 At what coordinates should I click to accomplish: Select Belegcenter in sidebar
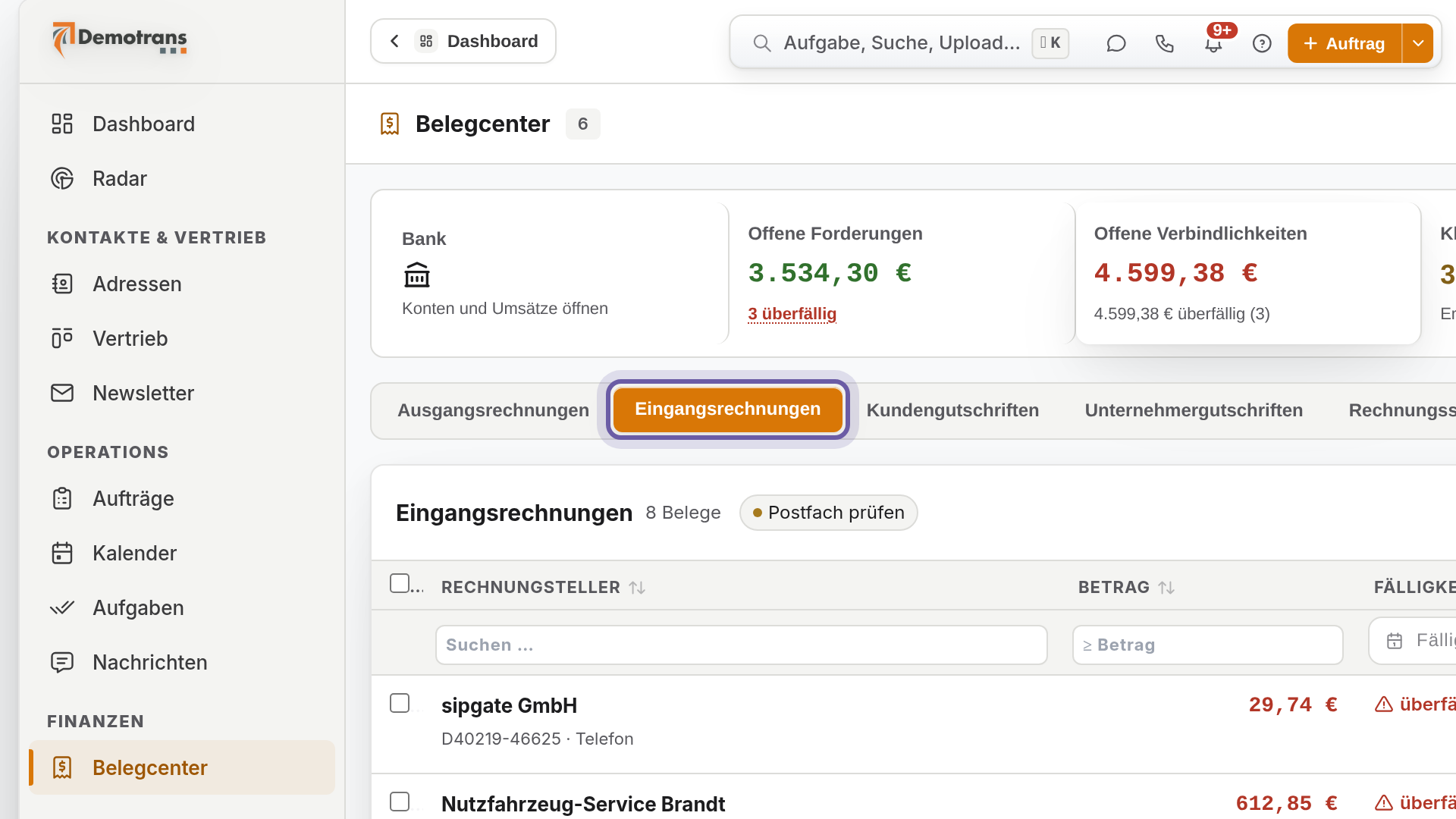[182, 767]
